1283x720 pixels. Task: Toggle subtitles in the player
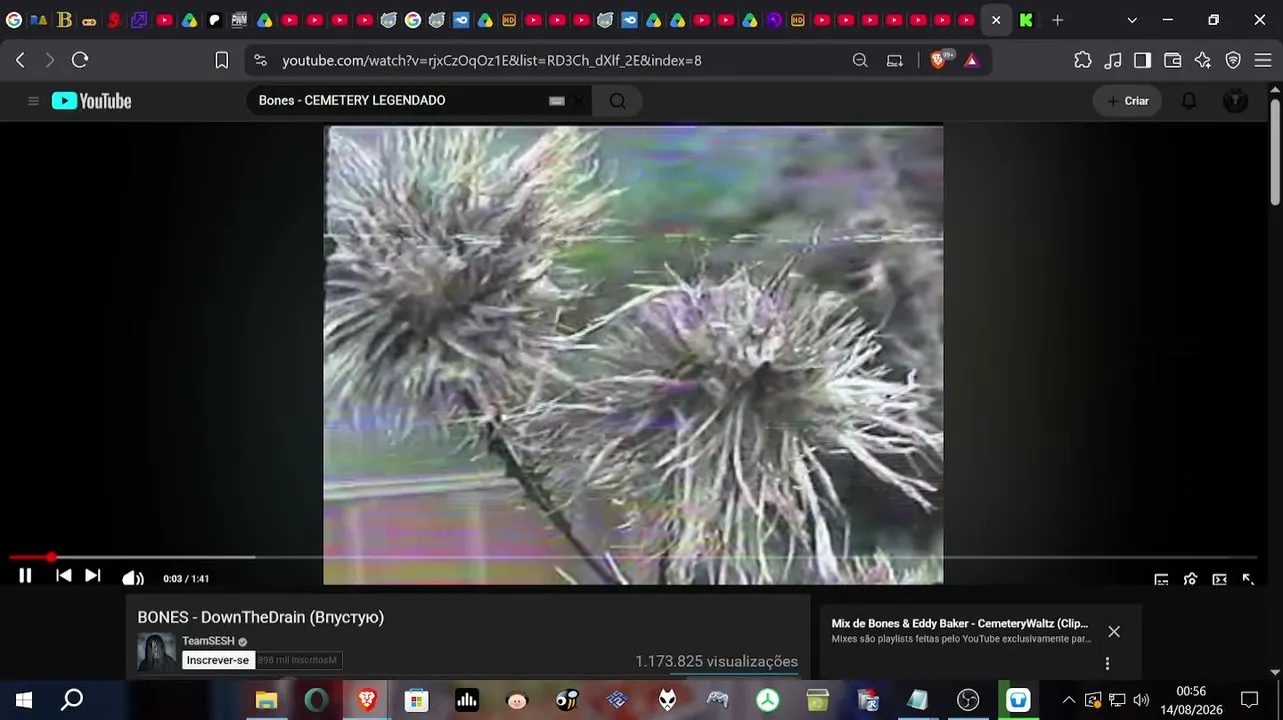tap(1161, 579)
